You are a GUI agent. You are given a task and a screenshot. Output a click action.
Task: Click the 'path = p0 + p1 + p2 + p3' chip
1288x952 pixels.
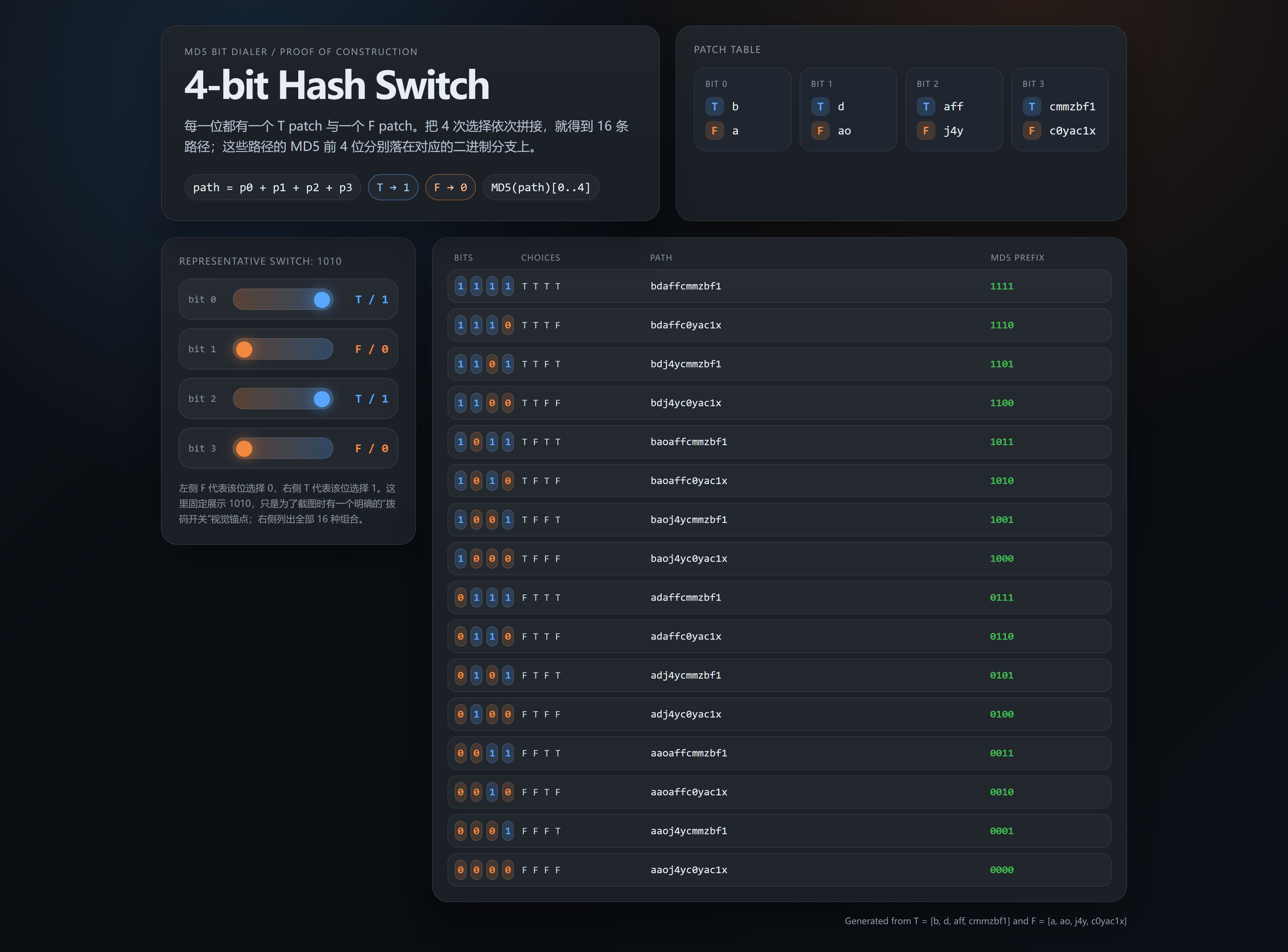272,187
